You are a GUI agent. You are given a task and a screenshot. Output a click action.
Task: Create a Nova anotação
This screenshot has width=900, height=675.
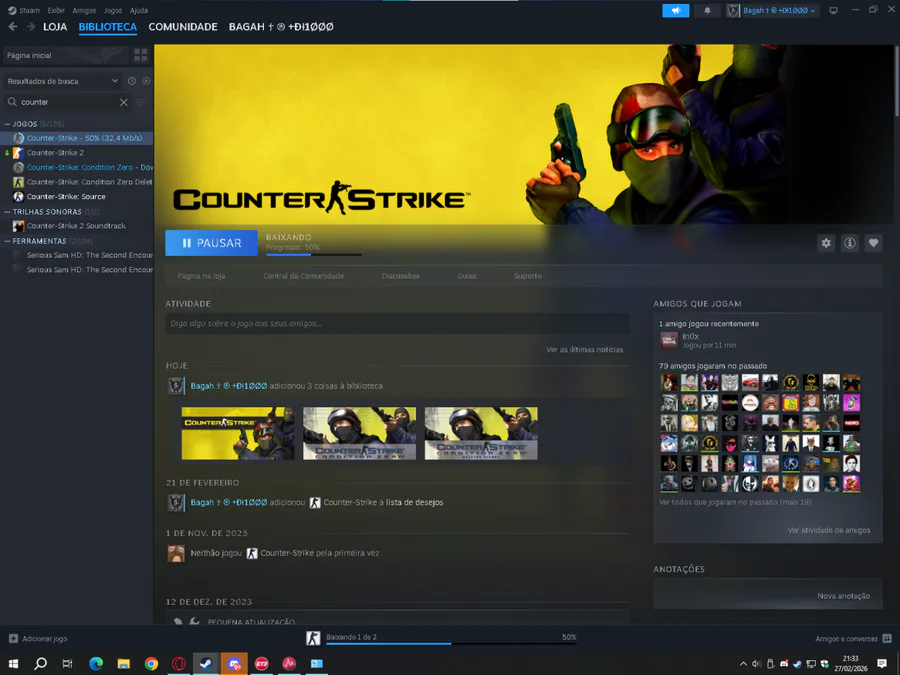pyautogui.click(x=843, y=596)
